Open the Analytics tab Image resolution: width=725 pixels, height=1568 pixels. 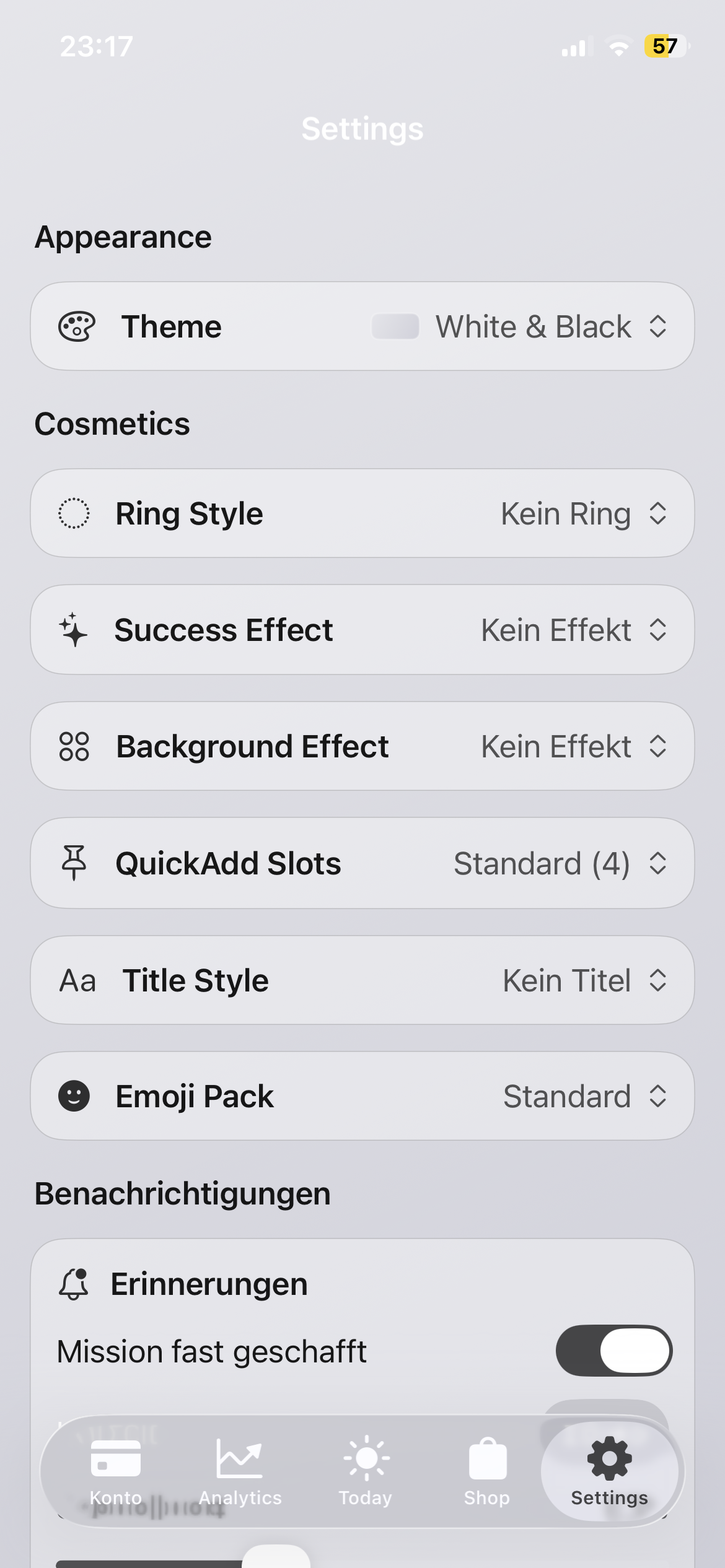pos(240,1471)
